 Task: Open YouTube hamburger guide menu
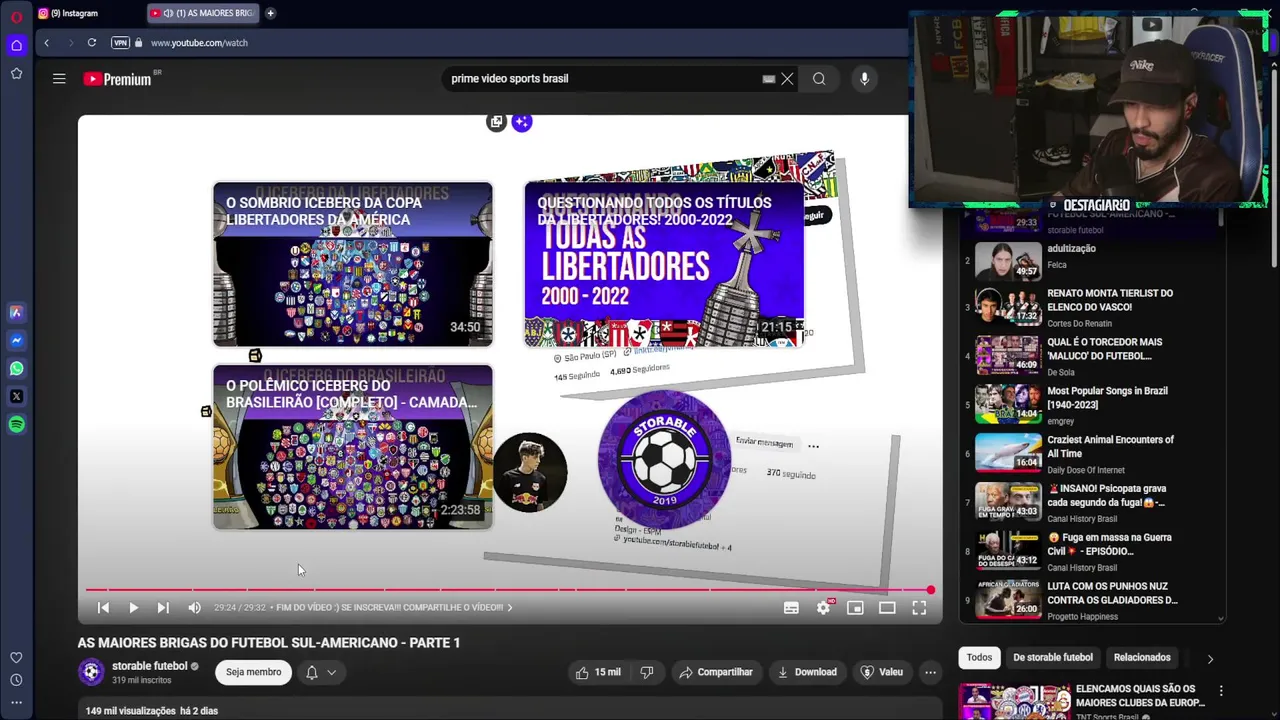pyautogui.click(x=59, y=79)
